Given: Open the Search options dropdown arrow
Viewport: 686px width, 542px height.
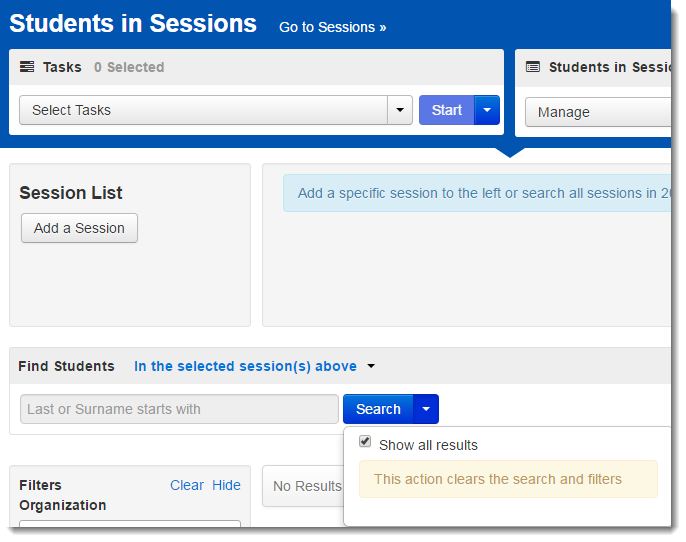Looking at the screenshot, I should (426, 409).
